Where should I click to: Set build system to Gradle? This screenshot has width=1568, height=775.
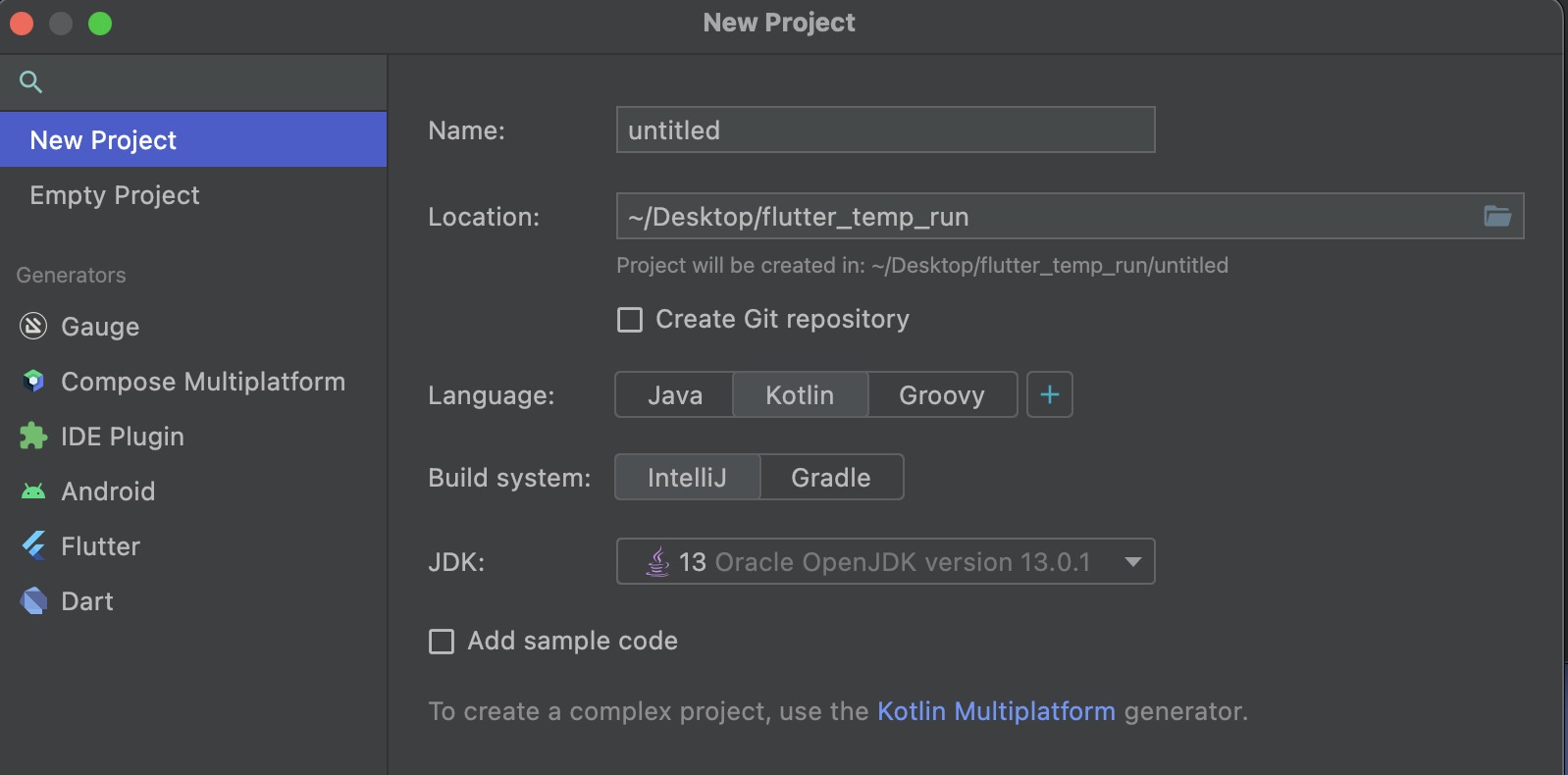coord(831,477)
